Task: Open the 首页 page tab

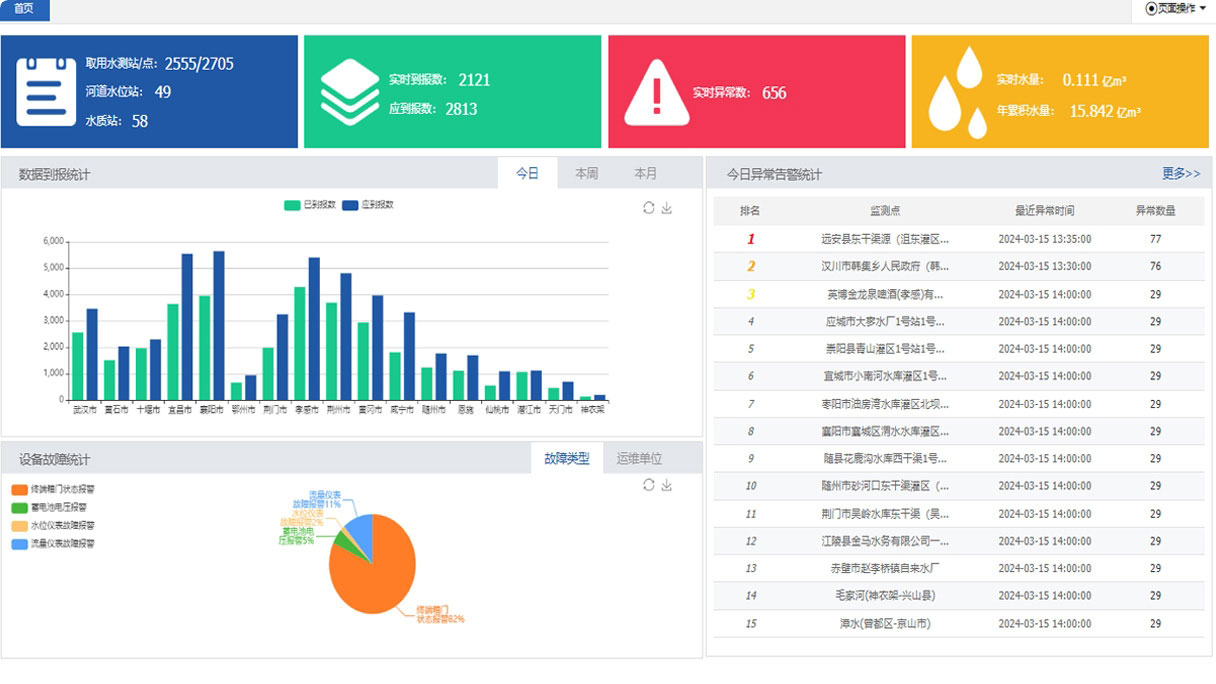Action: point(23,9)
